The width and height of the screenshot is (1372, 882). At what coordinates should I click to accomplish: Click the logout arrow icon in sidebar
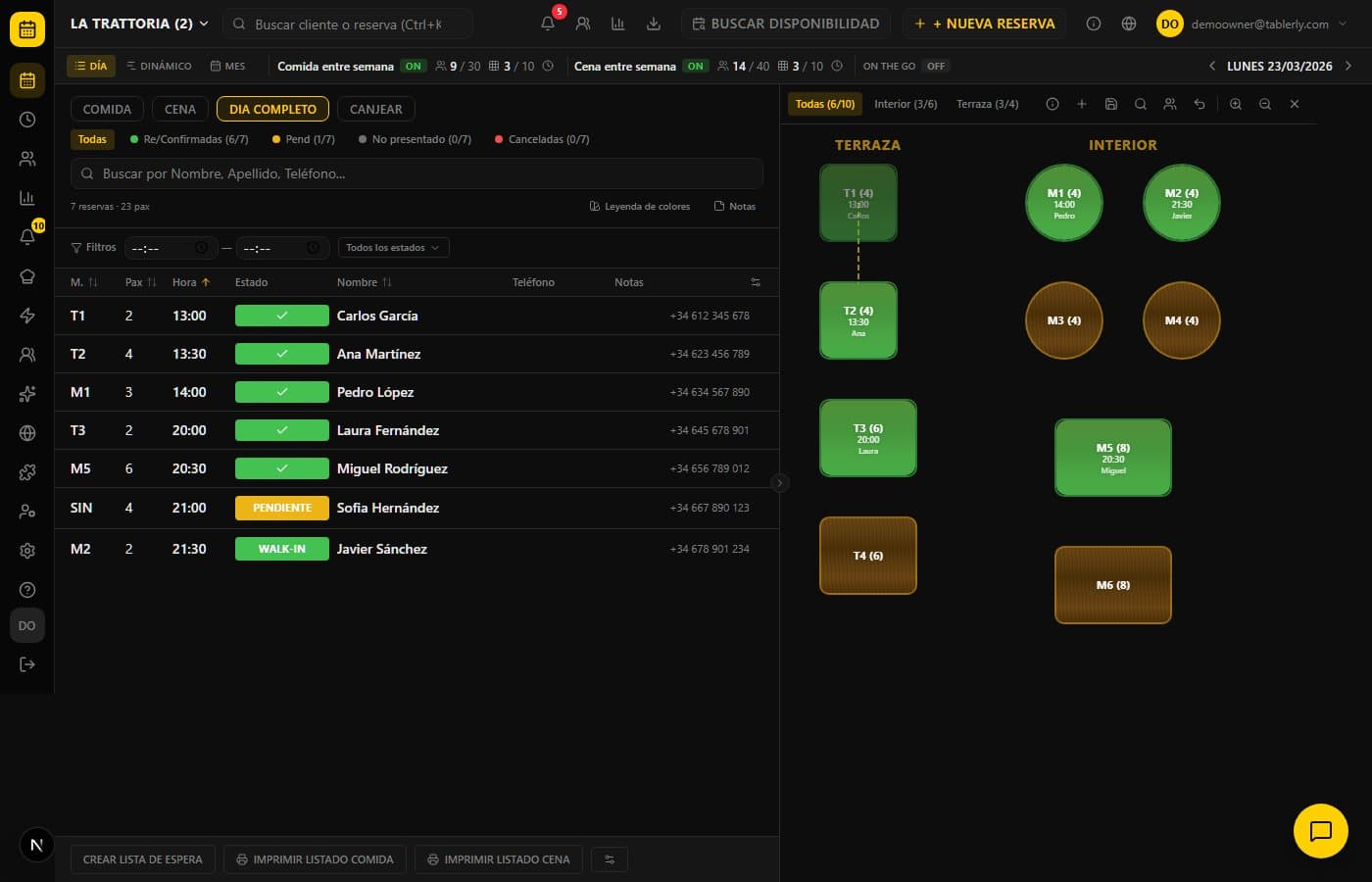tap(27, 664)
